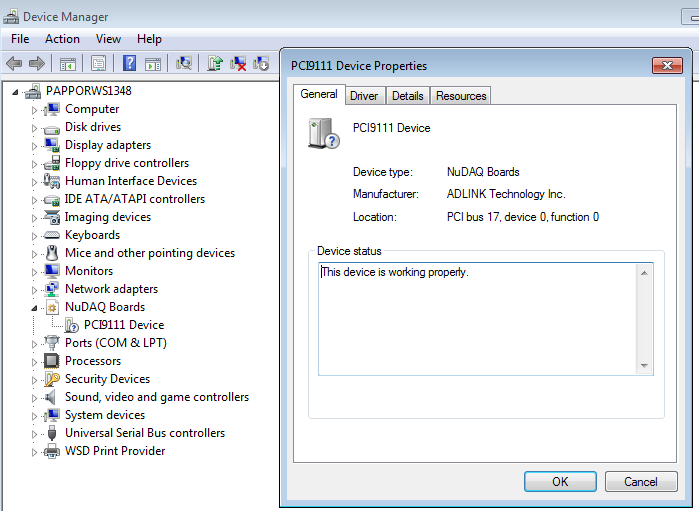Screen dimensions: 699x511
Task: Click OK in the properties dialog
Action: click(x=560, y=482)
